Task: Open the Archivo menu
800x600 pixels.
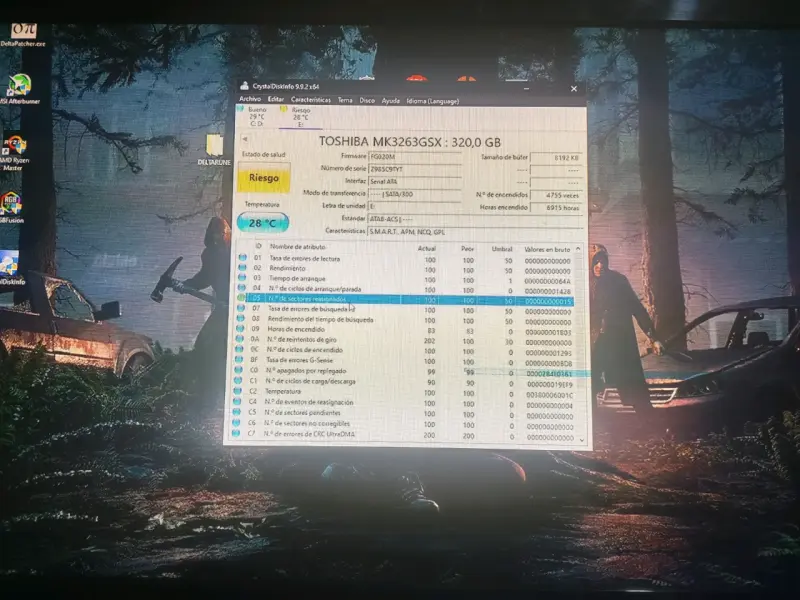Action: click(250, 99)
